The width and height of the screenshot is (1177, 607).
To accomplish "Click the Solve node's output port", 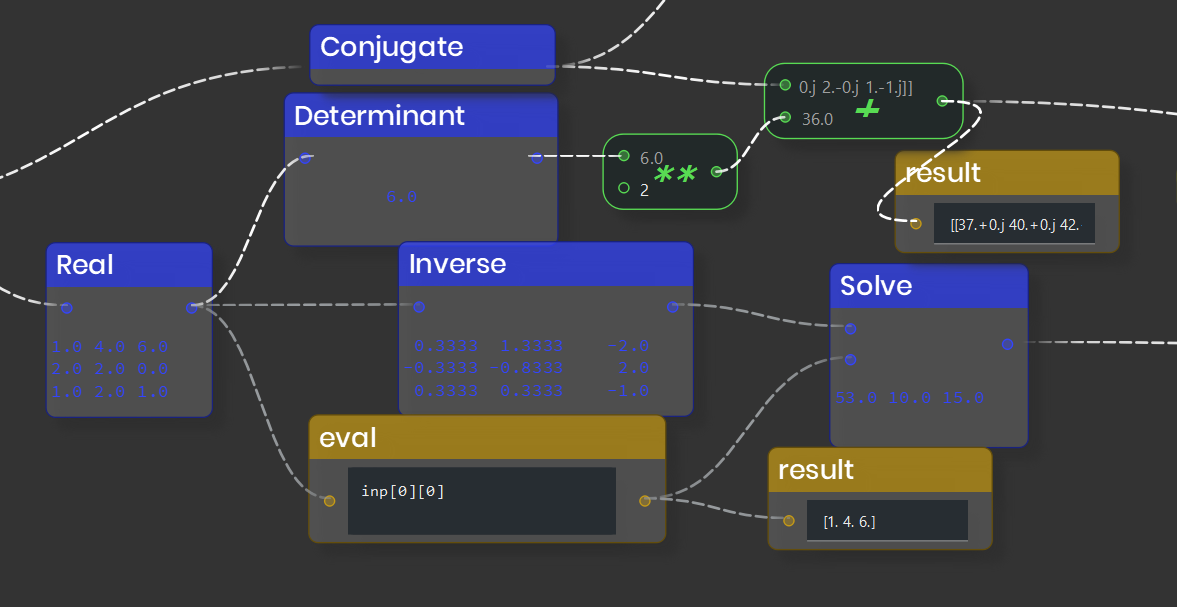I will coord(1007,344).
